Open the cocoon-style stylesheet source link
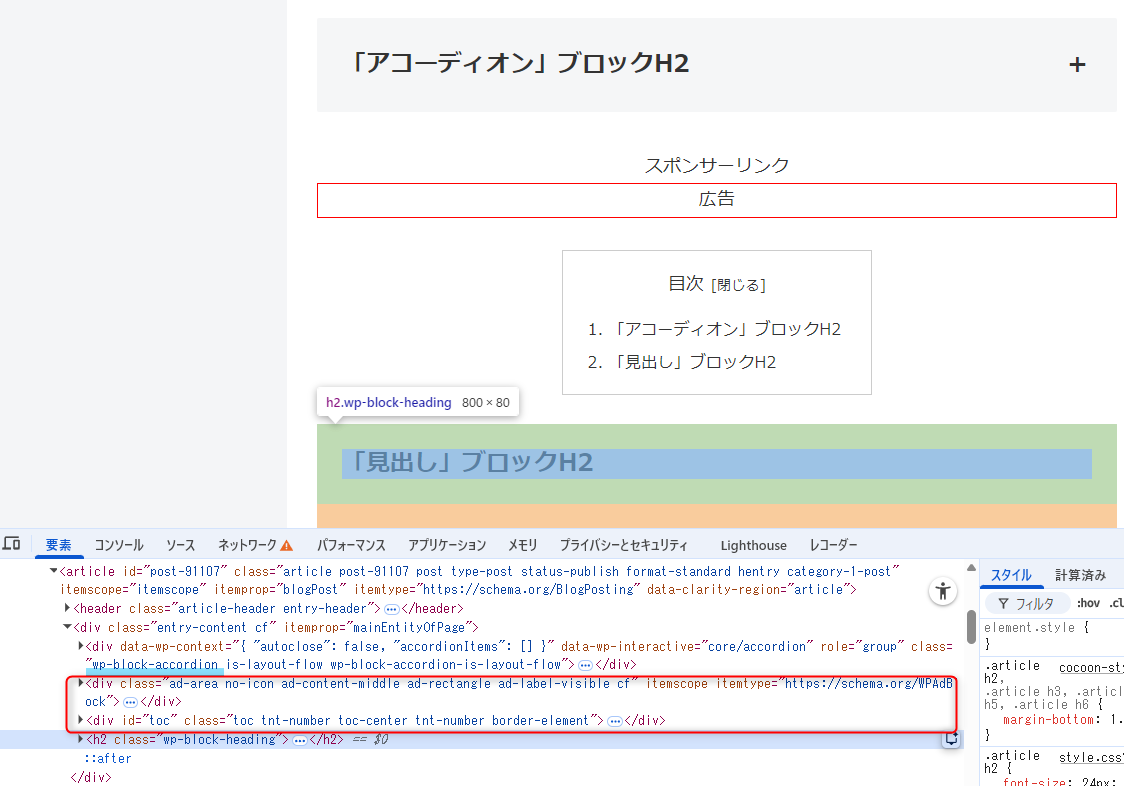 point(1090,666)
